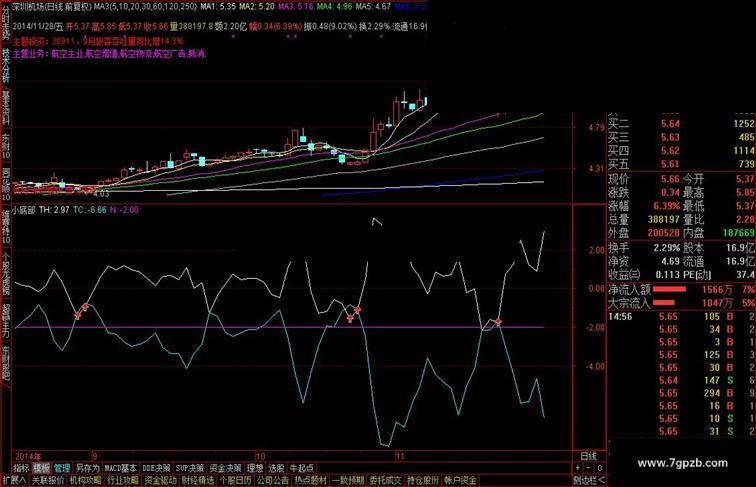
Task: Click the 外盘 200528 value
Action: click(664, 233)
